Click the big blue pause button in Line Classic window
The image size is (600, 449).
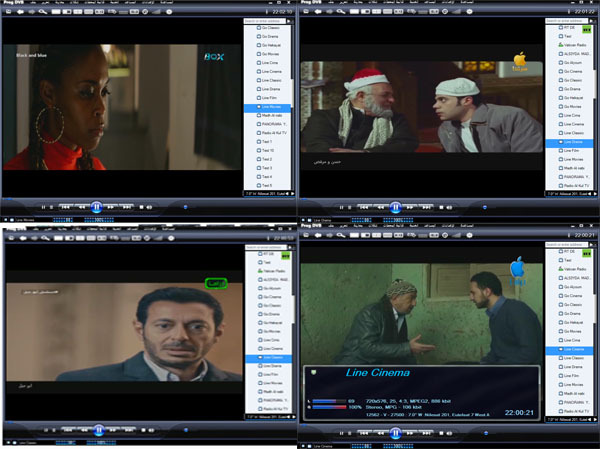point(99,430)
